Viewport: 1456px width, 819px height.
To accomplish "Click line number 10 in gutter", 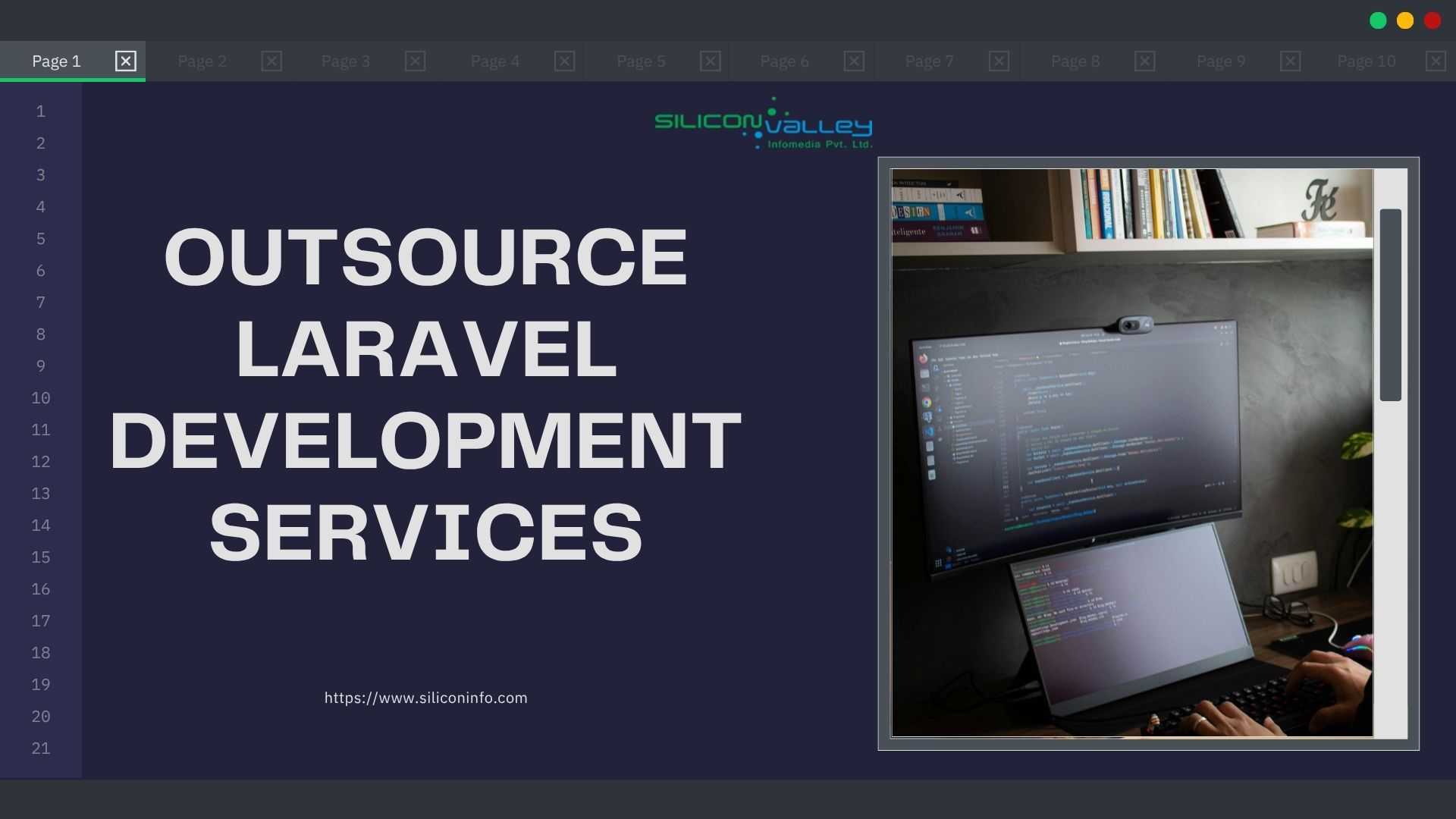I will (x=41, y=398).
